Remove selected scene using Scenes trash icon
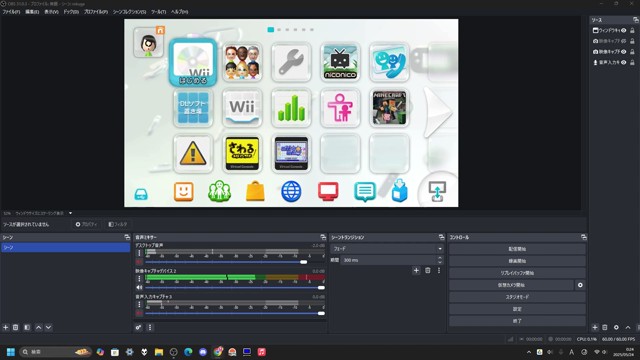Image resolution: width=640 pixels, height=360 pixels. click(16, 327)
